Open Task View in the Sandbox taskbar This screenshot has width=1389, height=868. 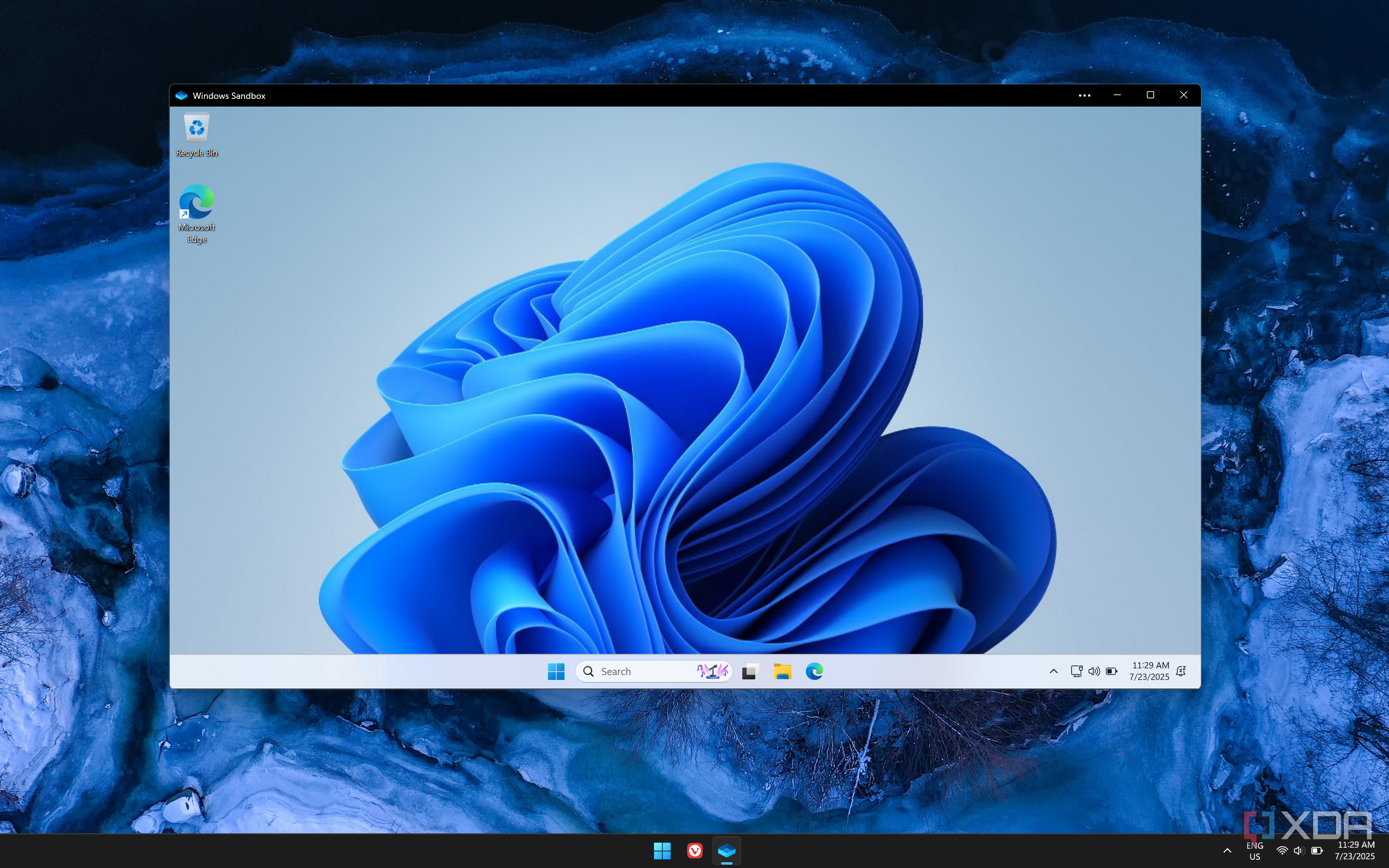coord(750,671)
